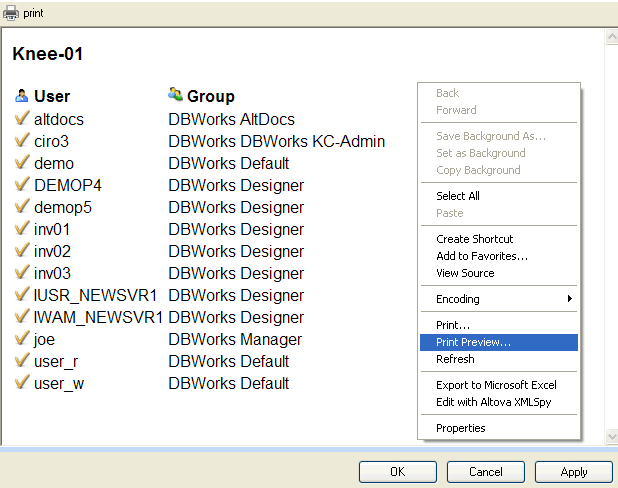Select Print... in the context menu
Screen dimensions: 618x488
[499, 325]
